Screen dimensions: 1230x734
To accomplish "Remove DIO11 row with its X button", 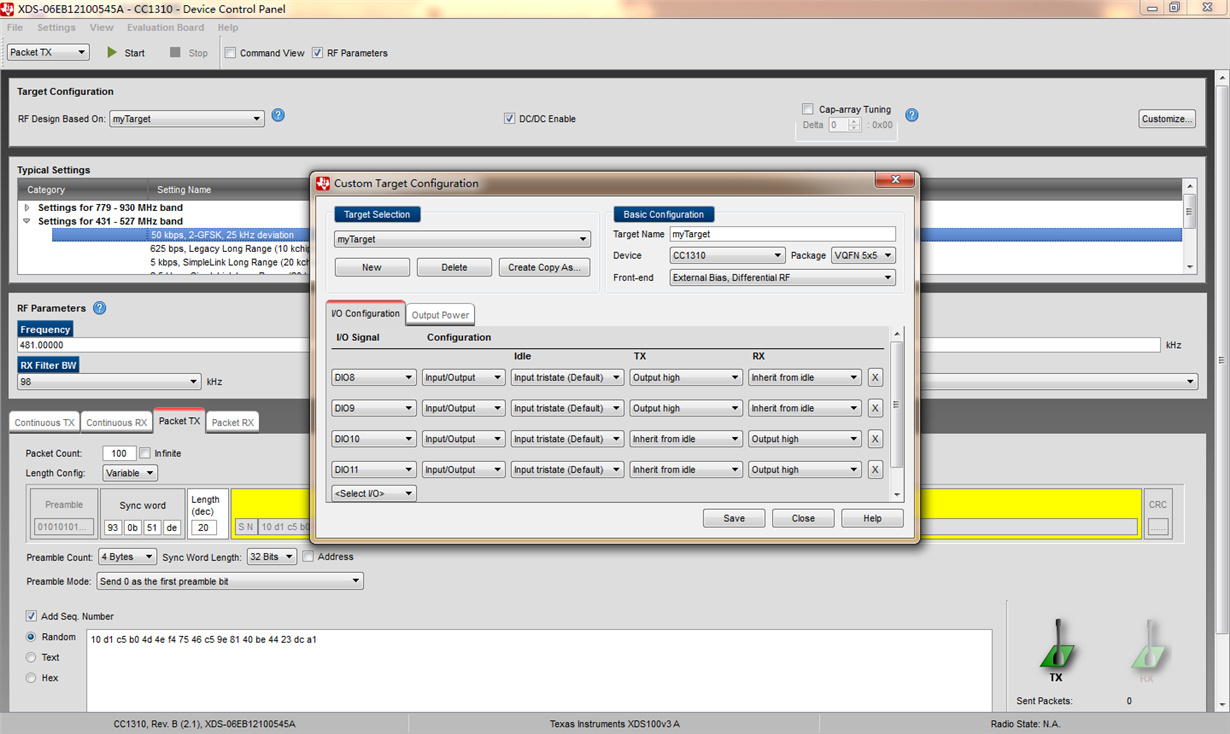I will [875, 470].
